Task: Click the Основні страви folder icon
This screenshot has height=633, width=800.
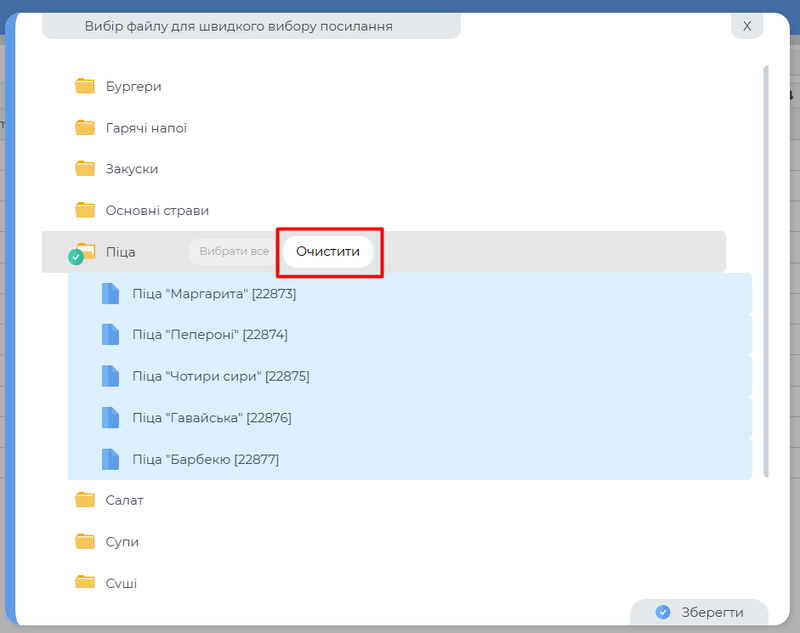Action: point(85,211)
